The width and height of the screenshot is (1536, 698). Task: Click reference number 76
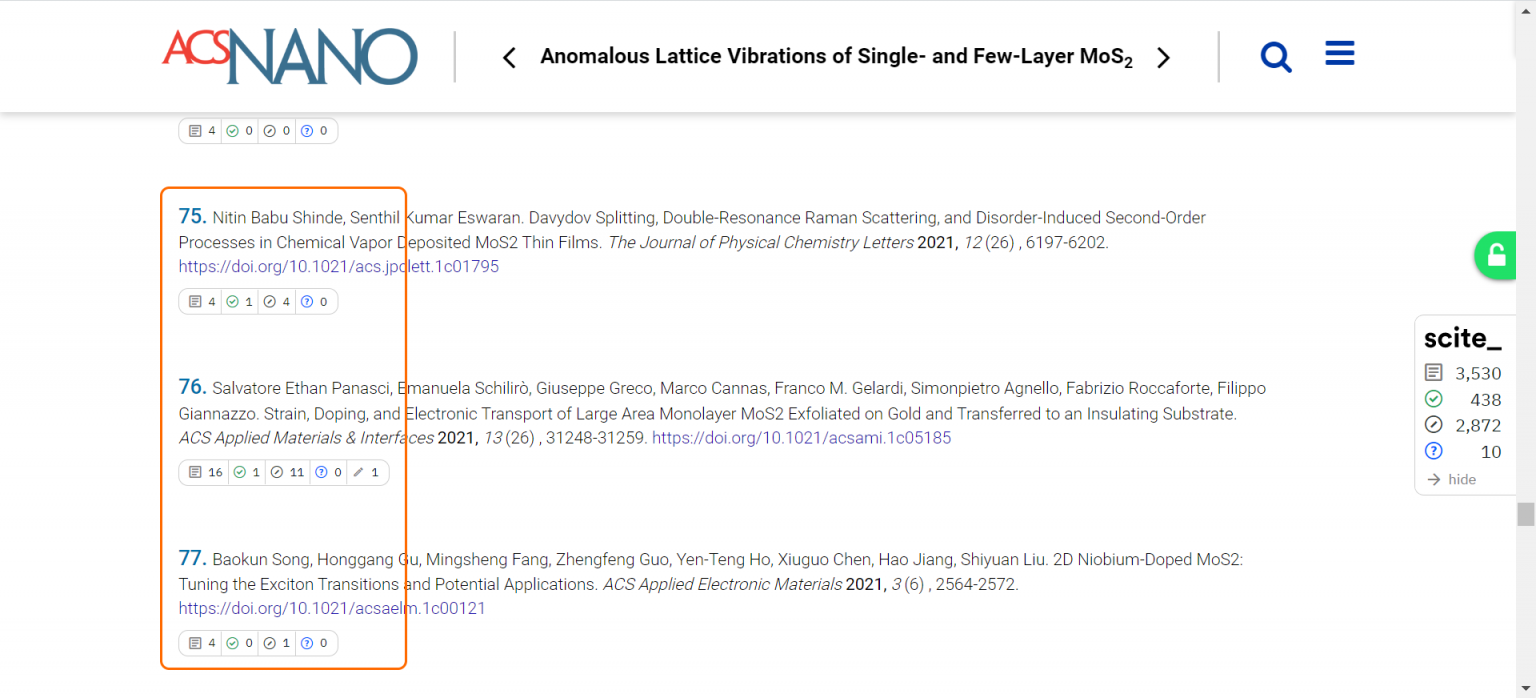tap(192, 387)
